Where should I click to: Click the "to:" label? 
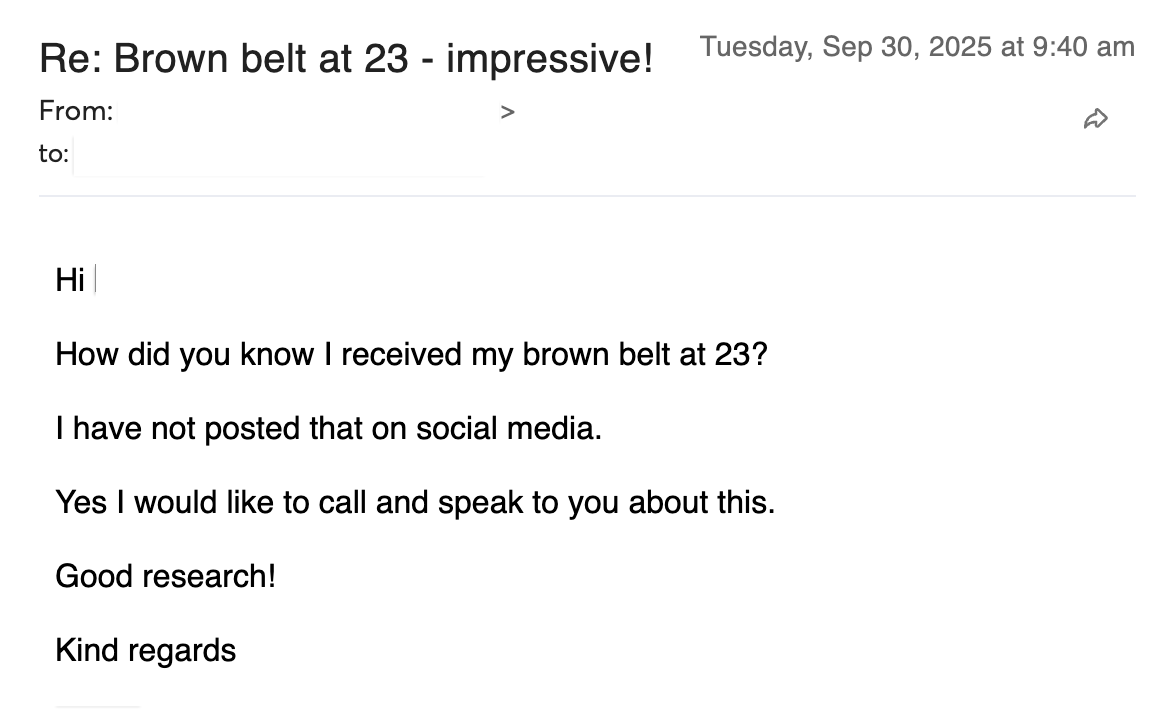54,154
